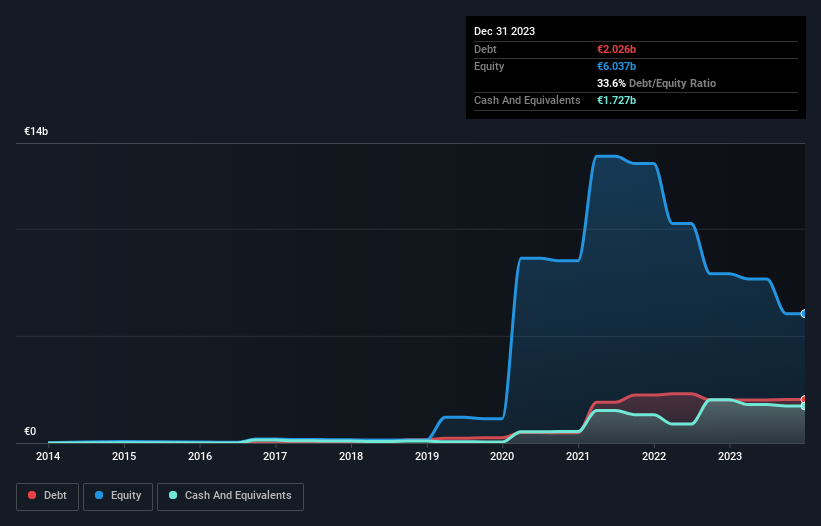Click the 2023 axis label
Viewport: 821px width, 526px height.
point(730,456)
